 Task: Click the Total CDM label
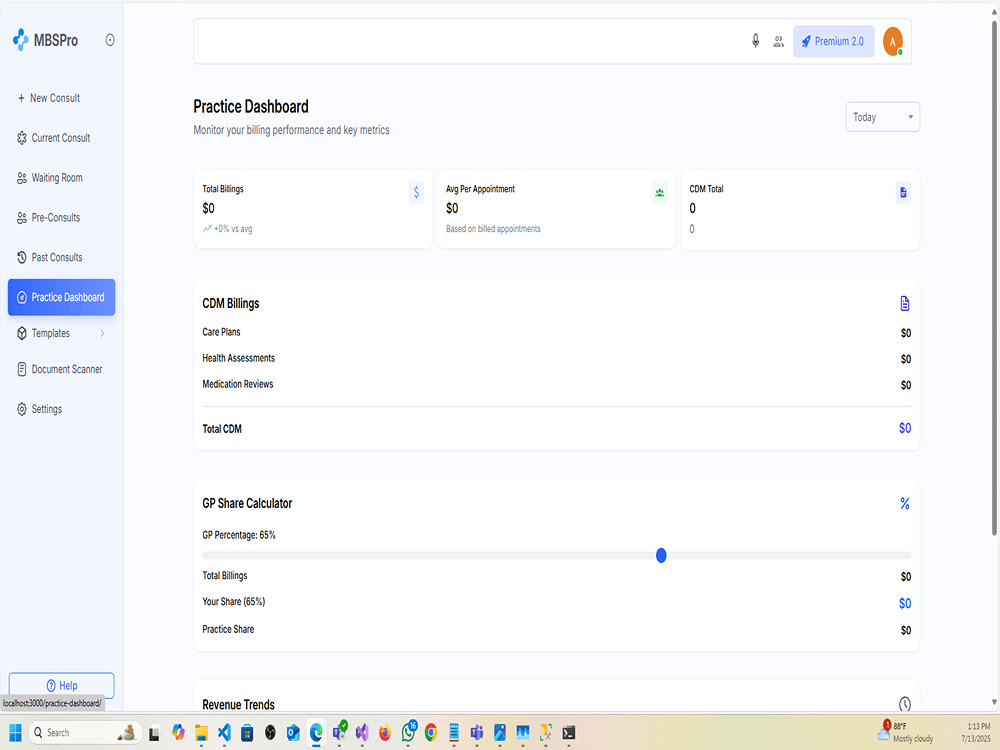[222, 429]
